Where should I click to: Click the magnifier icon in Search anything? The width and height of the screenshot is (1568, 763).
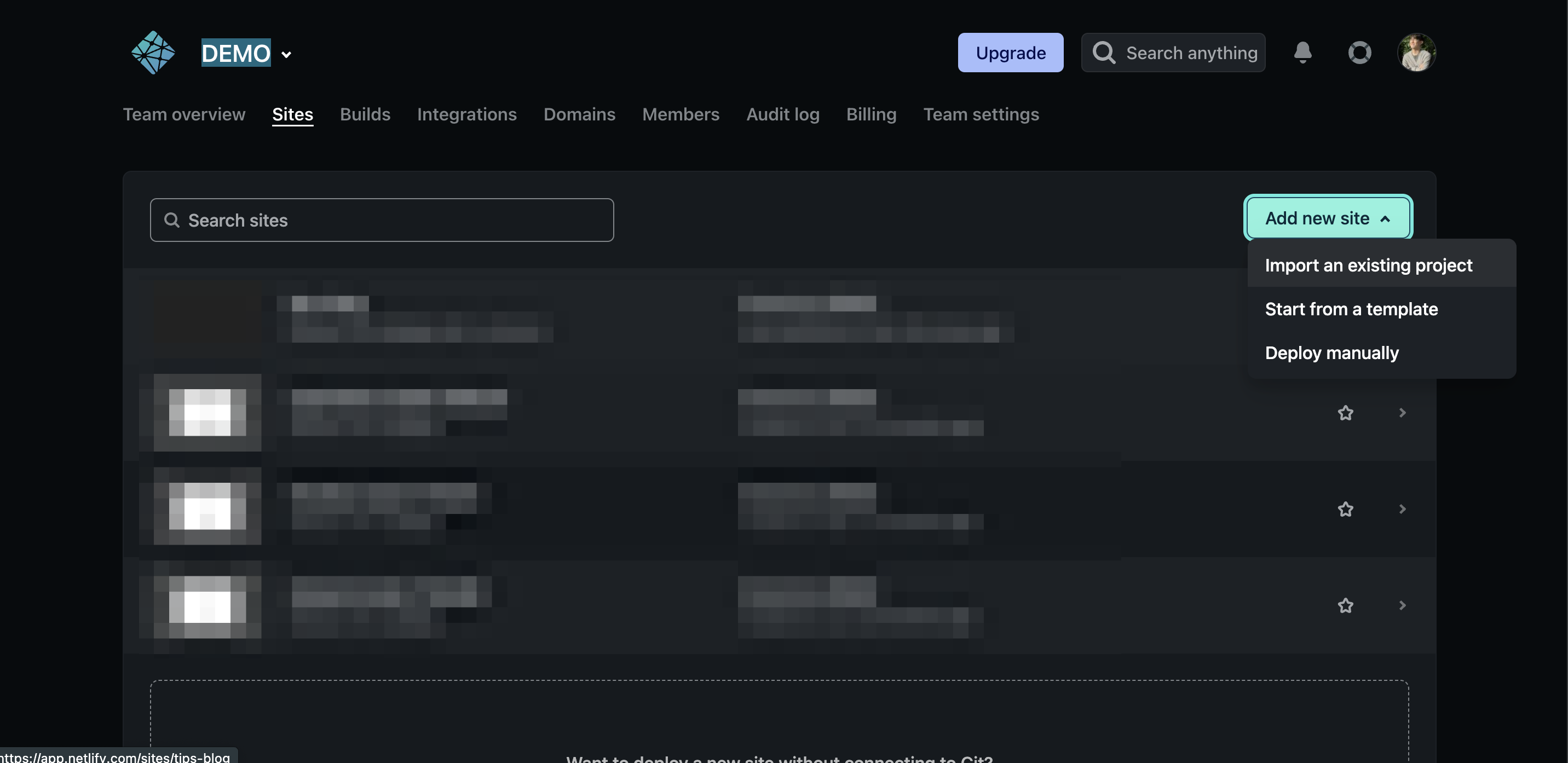1104,53
